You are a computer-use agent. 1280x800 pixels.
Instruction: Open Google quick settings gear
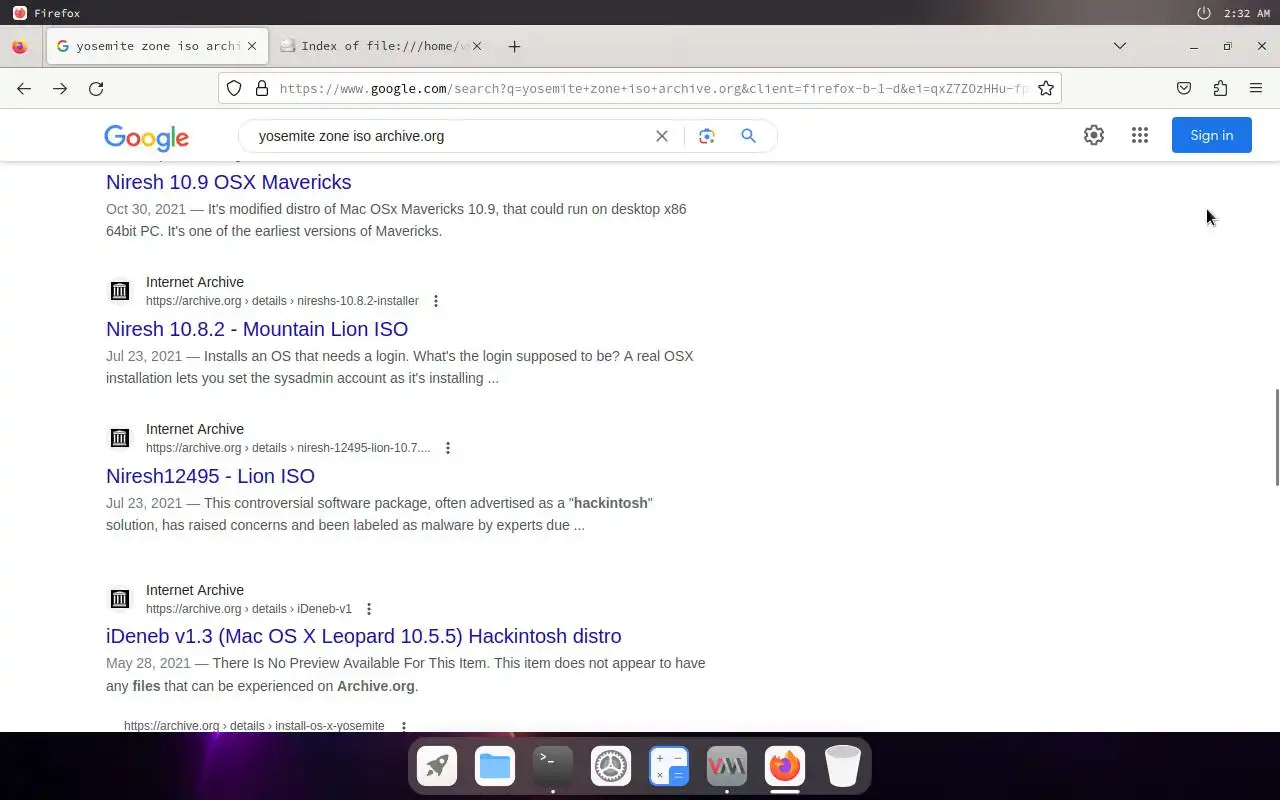[1094, 135]
